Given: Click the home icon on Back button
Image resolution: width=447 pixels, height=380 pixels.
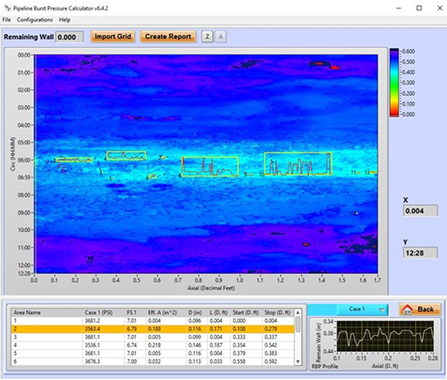Looking at the screenshot, I should coord(407,309).
